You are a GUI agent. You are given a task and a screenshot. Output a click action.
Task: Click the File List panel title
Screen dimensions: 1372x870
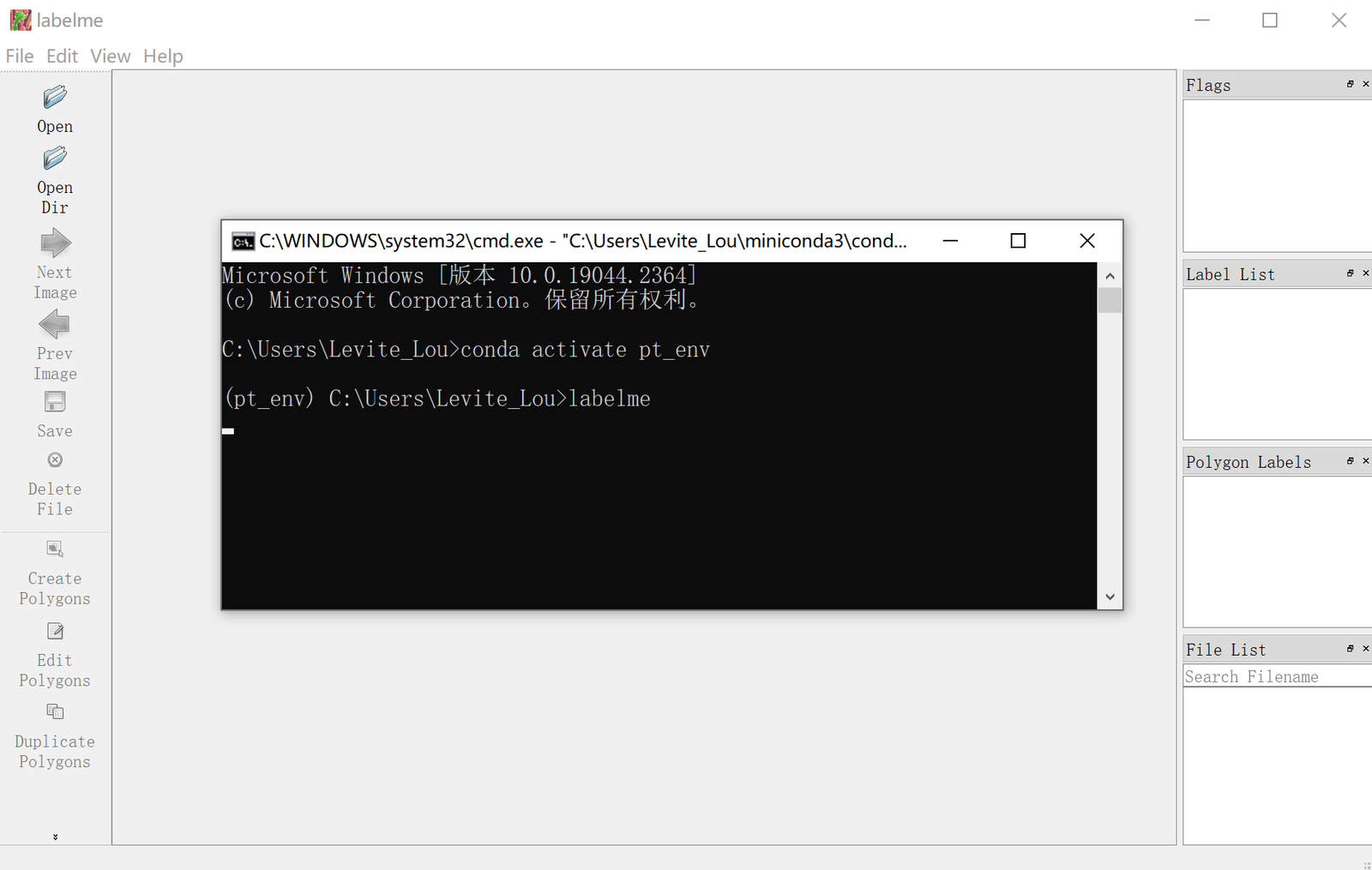1226,650
